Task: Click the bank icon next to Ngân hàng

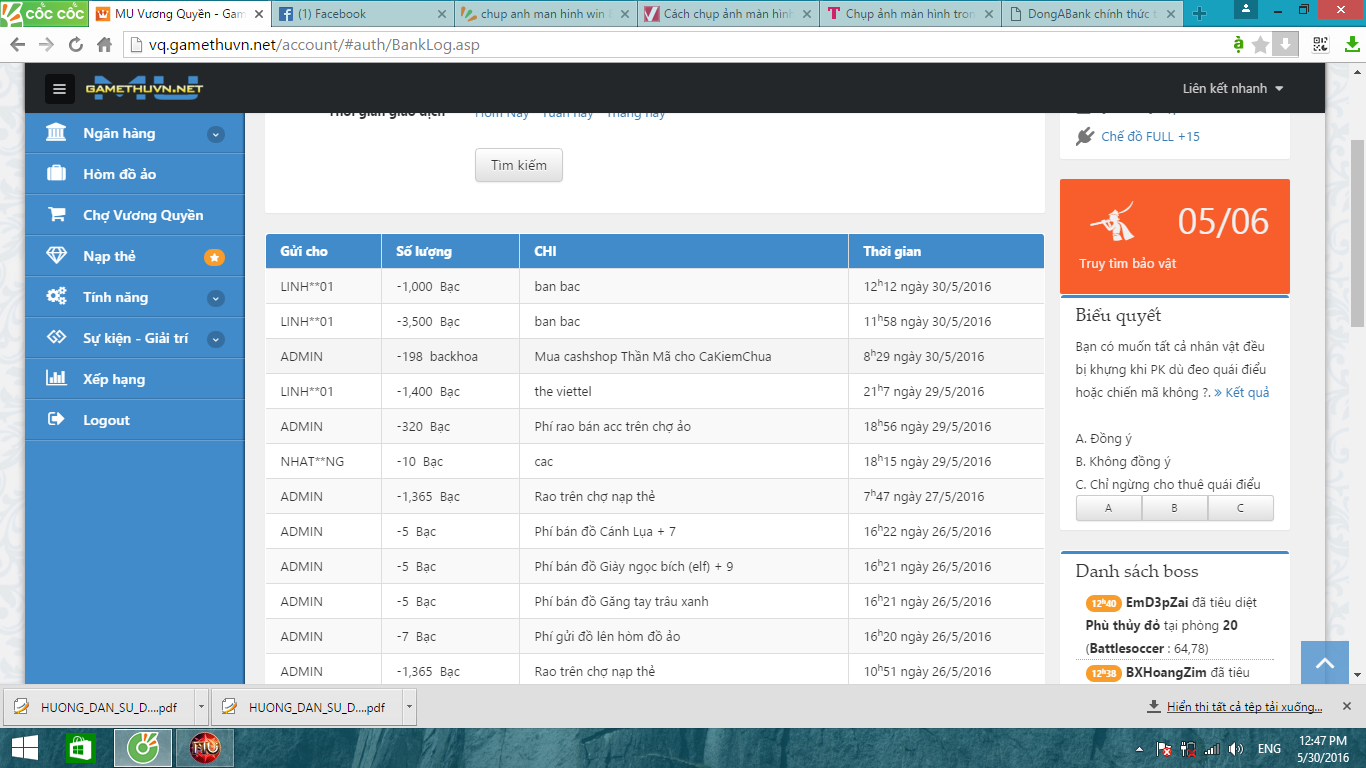Action: [x=57, y=133]
